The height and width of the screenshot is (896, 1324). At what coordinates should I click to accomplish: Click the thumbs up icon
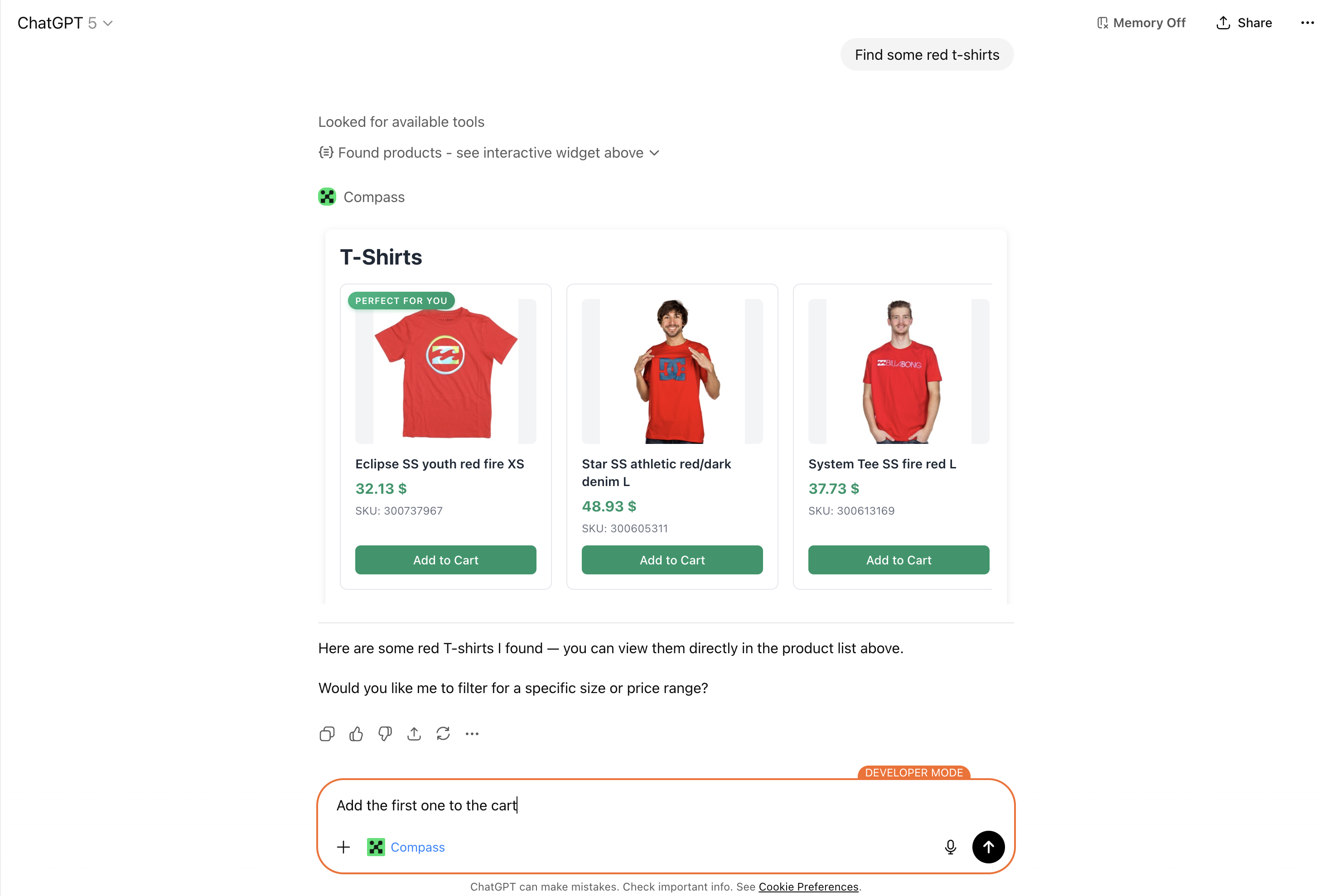coord(356,734)
